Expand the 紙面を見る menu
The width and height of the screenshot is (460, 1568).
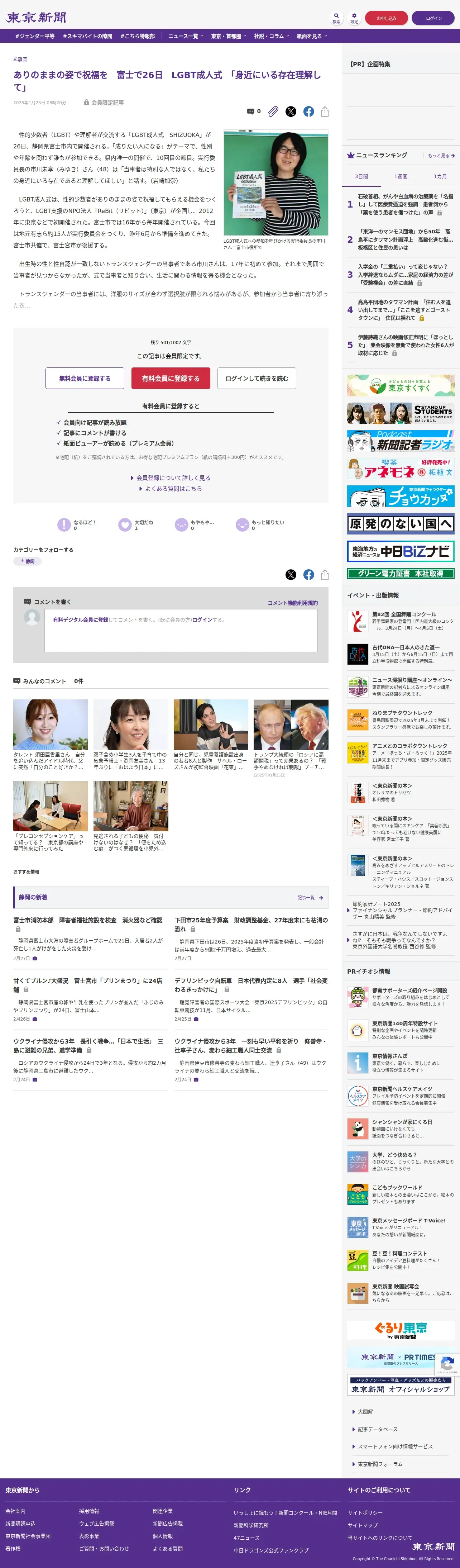click(312, 36)
